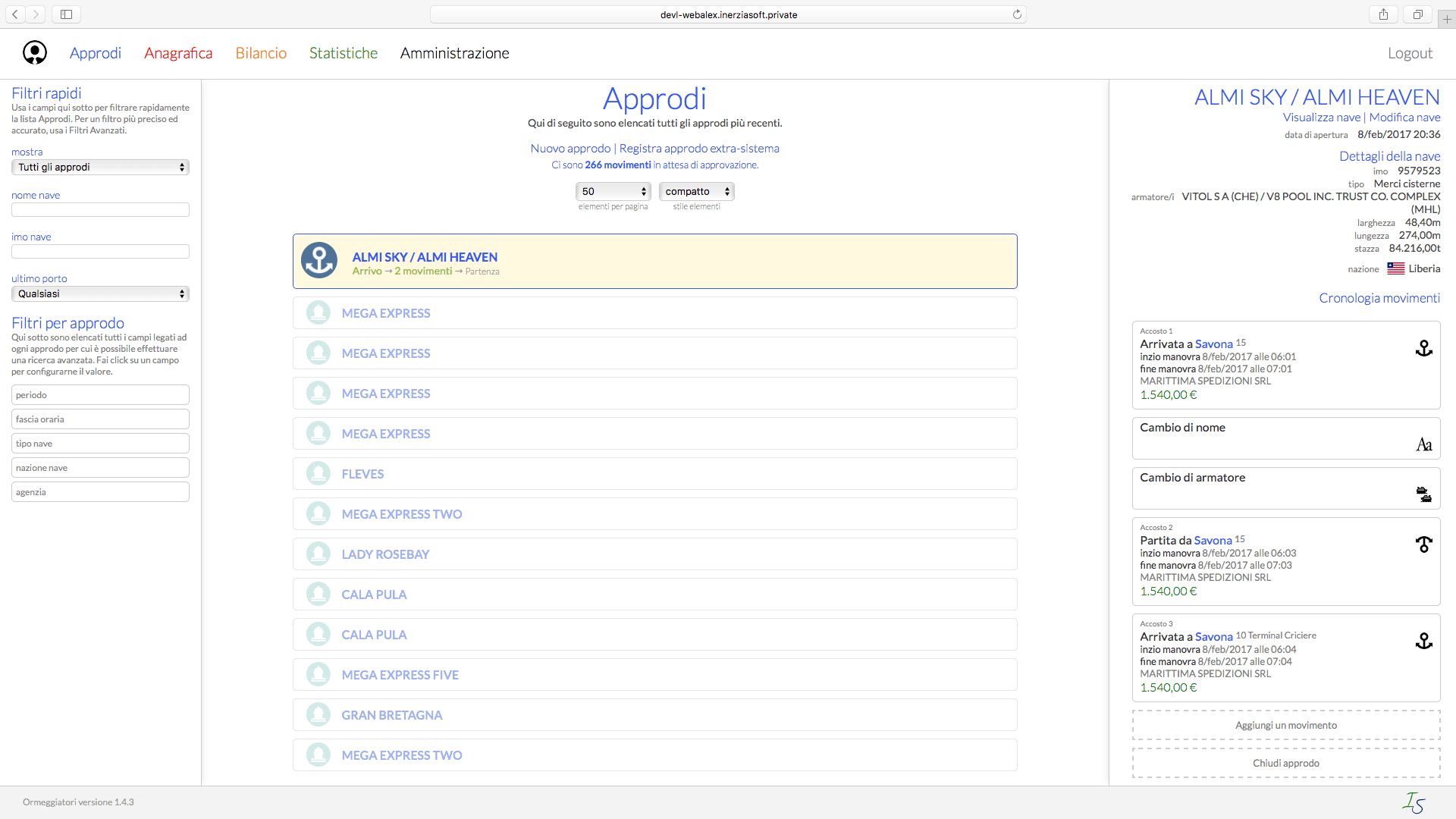The image size is (1456, 819).
Task: Click the Liberia flag icon in ship details
Action: tap(1396, 268)
